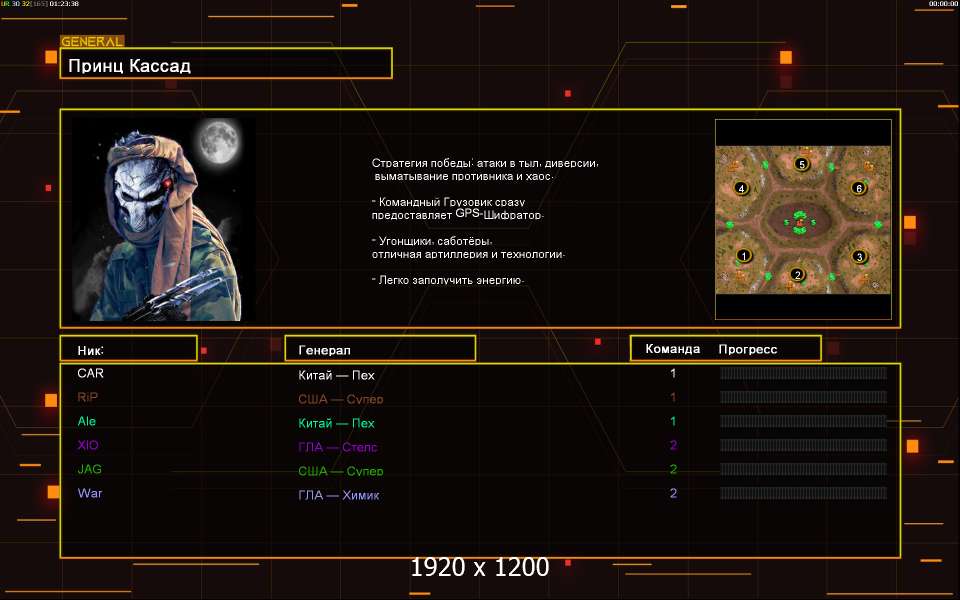This screenshot has height=600, width=960.
Task: Select start position 5 on the map
Action: click(801, 163)
